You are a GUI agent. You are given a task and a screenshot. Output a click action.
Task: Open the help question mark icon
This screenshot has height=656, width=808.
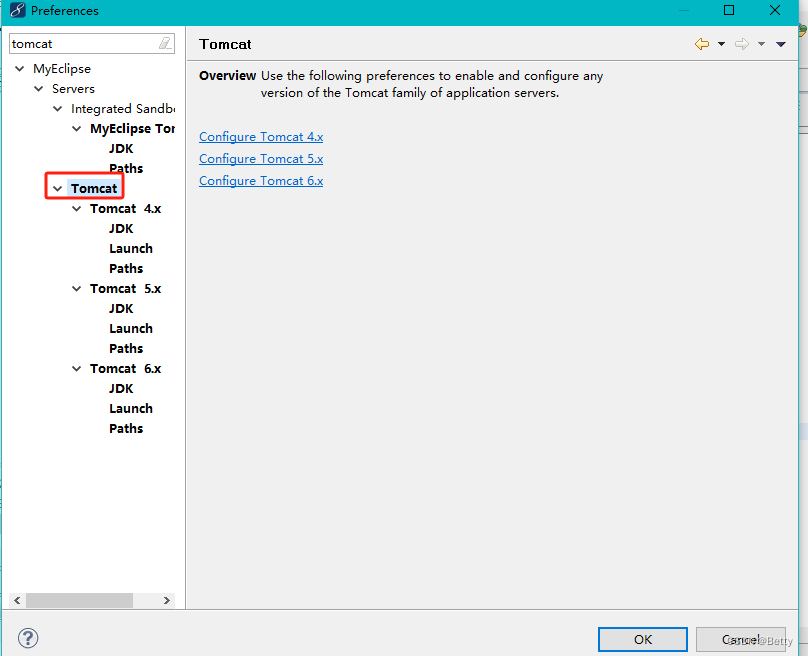(28, 638)
